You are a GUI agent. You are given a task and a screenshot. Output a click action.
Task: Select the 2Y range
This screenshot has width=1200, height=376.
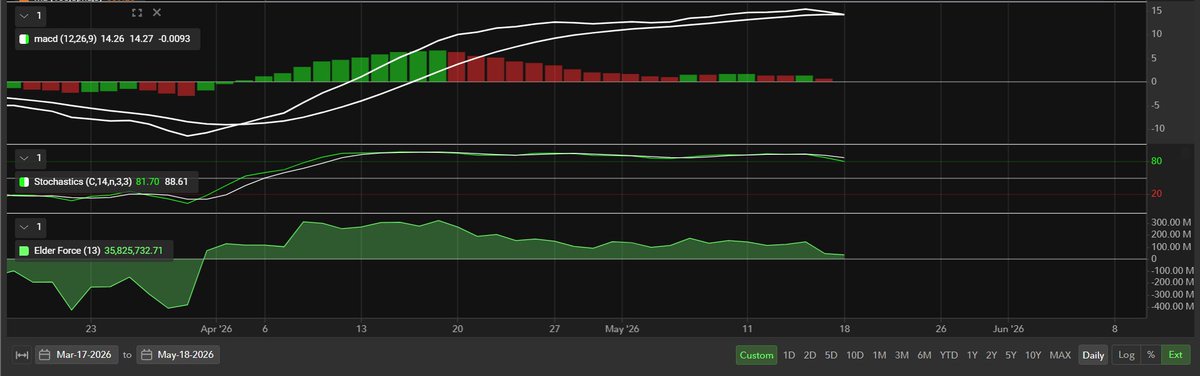coord(991,355)
